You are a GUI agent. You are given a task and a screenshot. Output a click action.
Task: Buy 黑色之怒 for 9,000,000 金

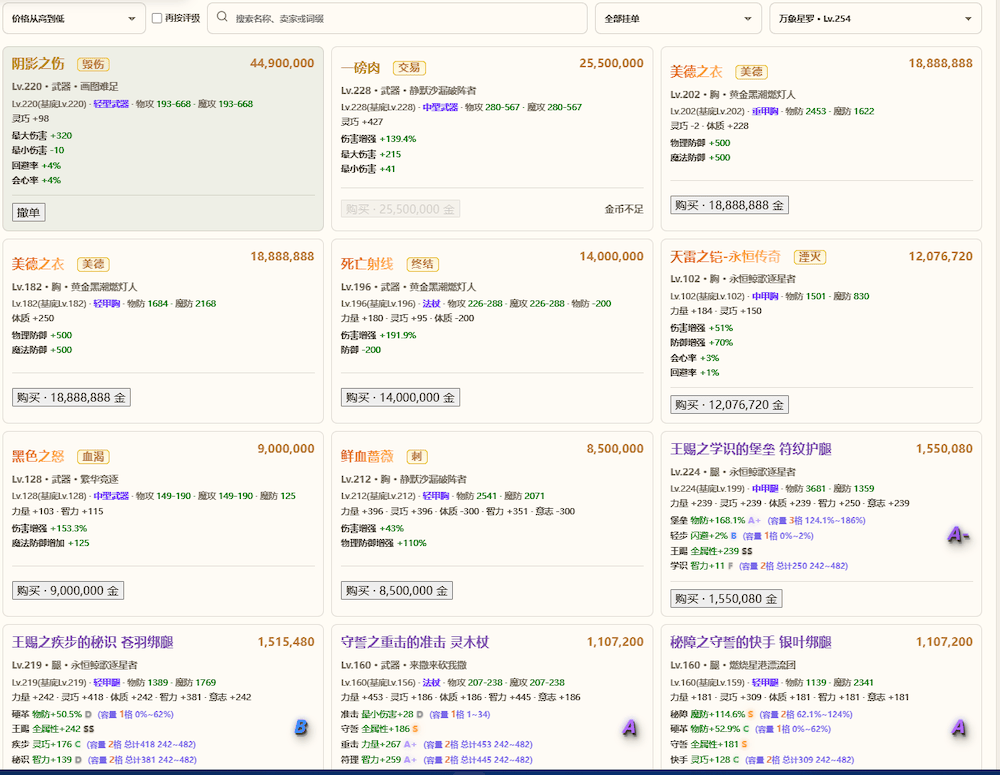(x=68, y=591)
